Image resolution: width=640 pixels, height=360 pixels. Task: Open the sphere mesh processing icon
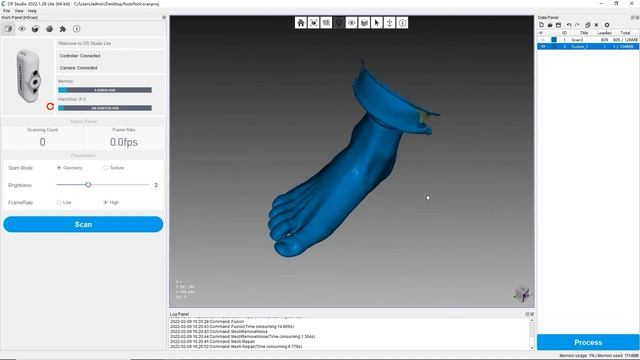point(36,29)
